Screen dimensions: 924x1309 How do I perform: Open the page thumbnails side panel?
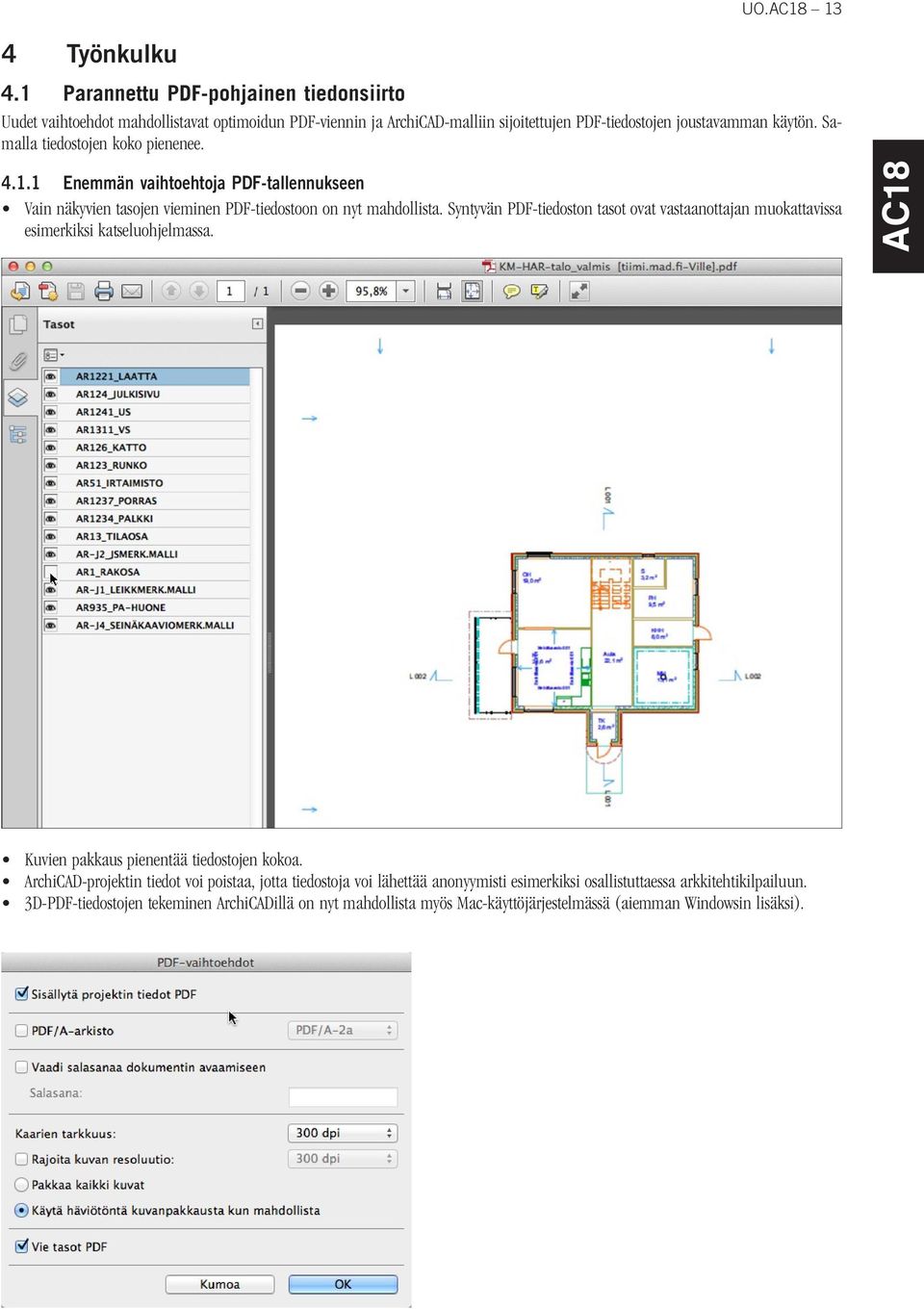click(x=18, y=325)
